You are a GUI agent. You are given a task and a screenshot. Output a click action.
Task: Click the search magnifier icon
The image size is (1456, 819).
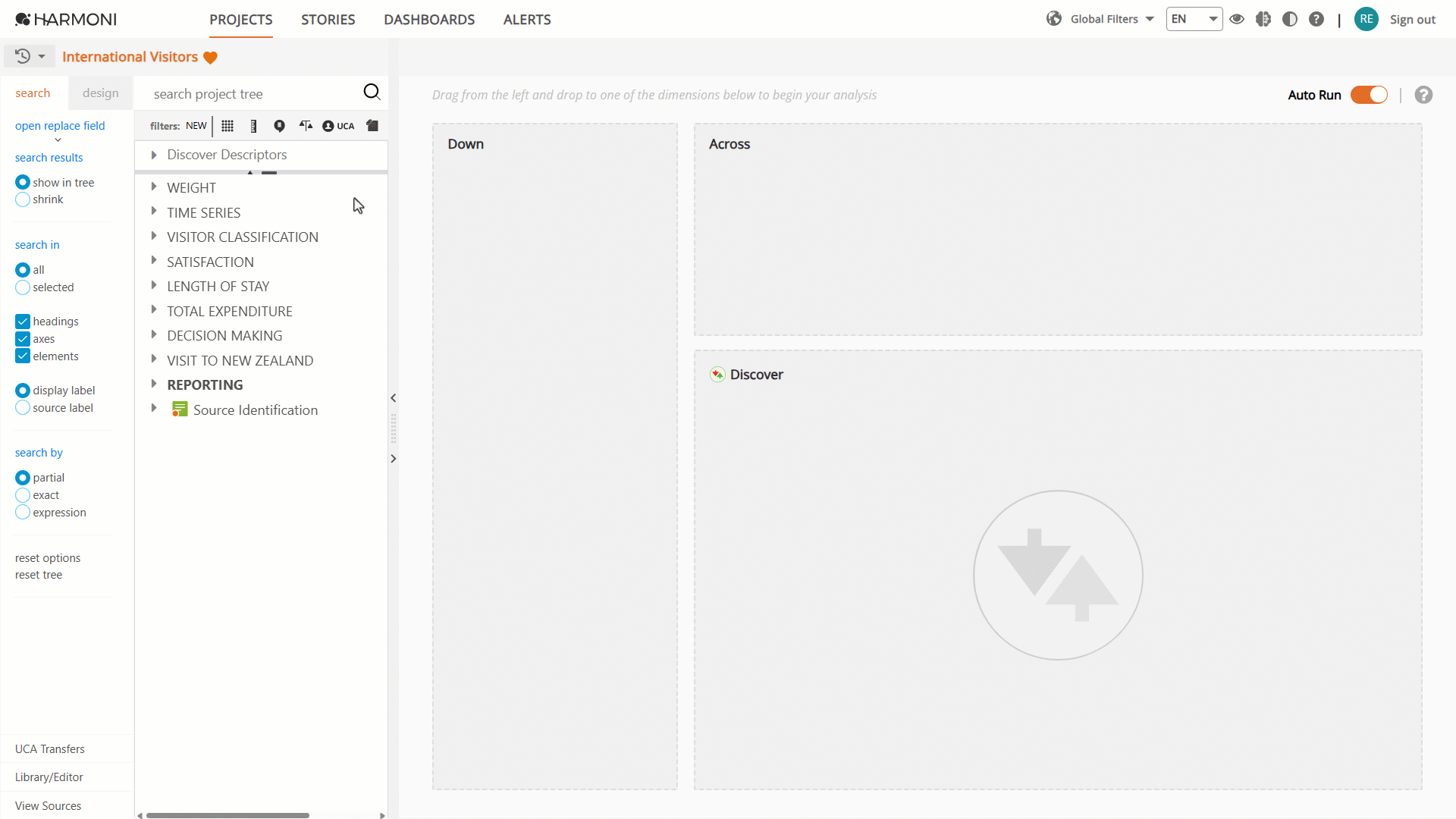[372, 93]
